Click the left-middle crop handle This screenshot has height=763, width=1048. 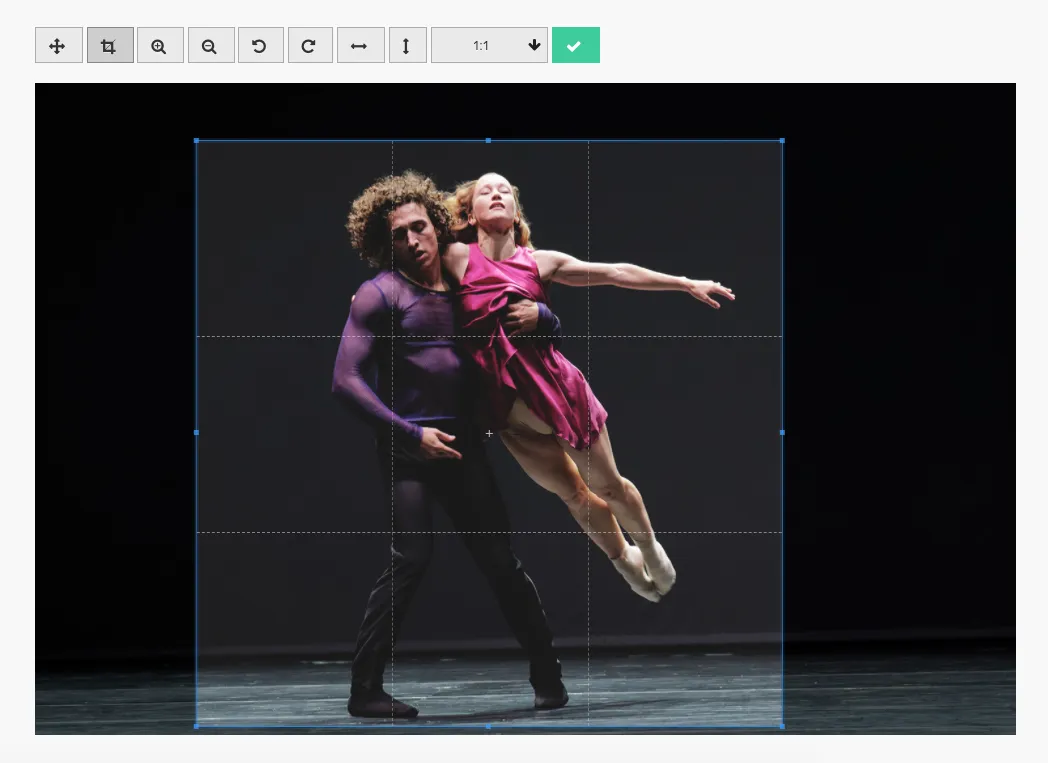(x=196, y=433)
